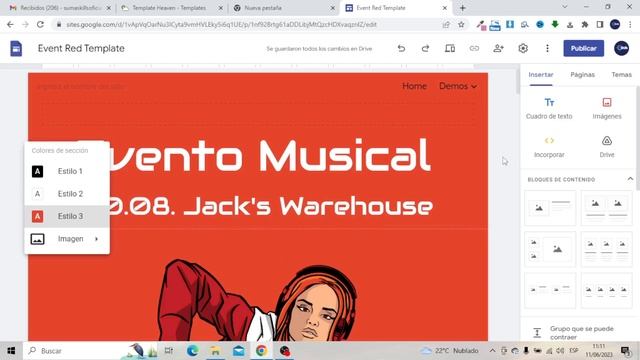Open File Explorer from the taskbar

pyautogui.click(x=215, y=351)
